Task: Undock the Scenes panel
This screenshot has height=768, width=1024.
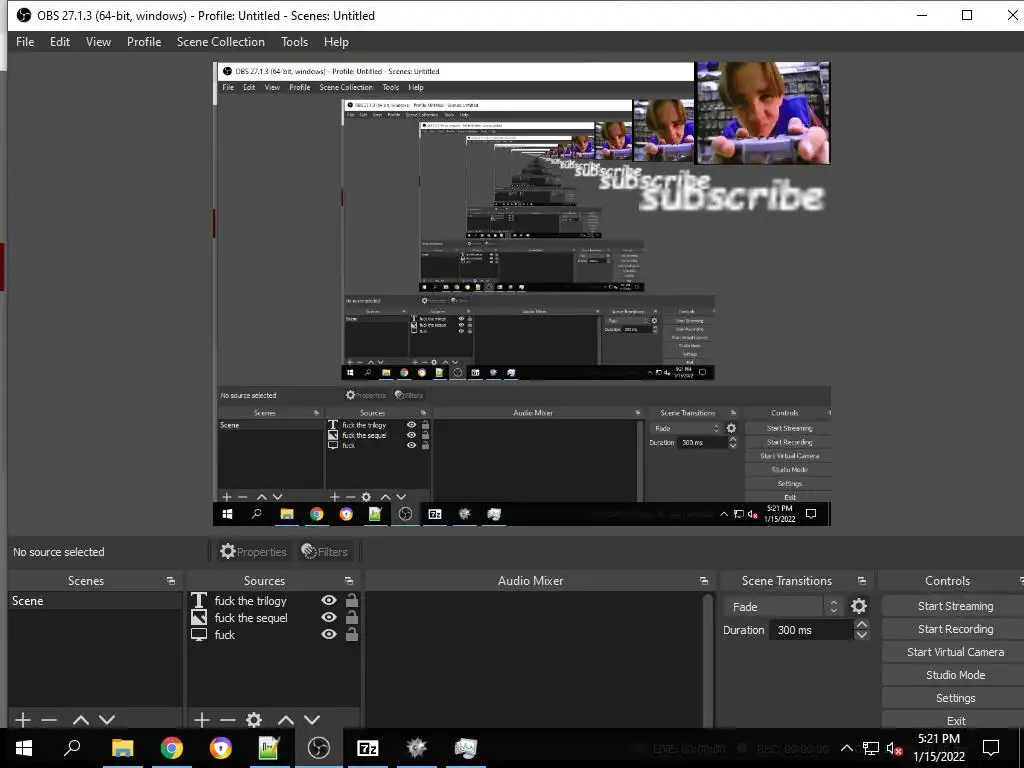Action: [171, 581]
